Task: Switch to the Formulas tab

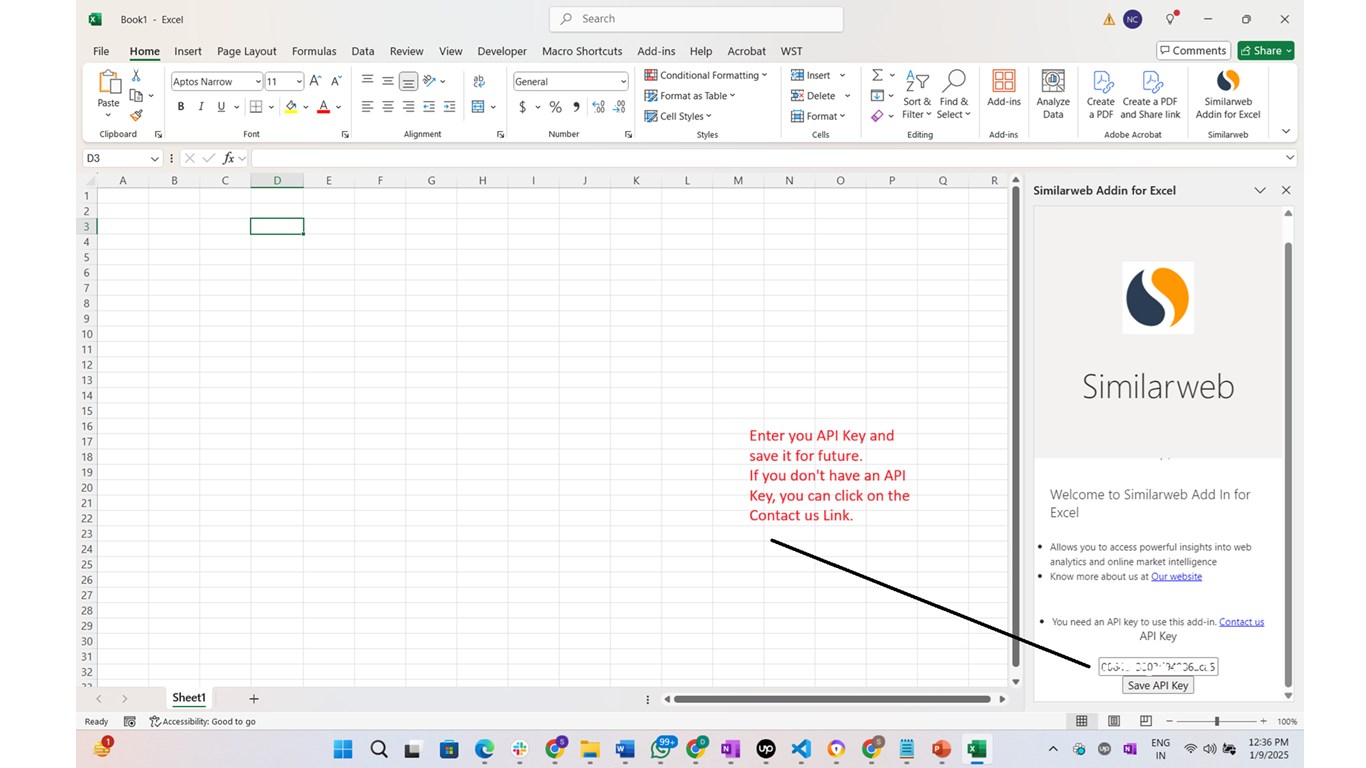Action: pos(314,51)
